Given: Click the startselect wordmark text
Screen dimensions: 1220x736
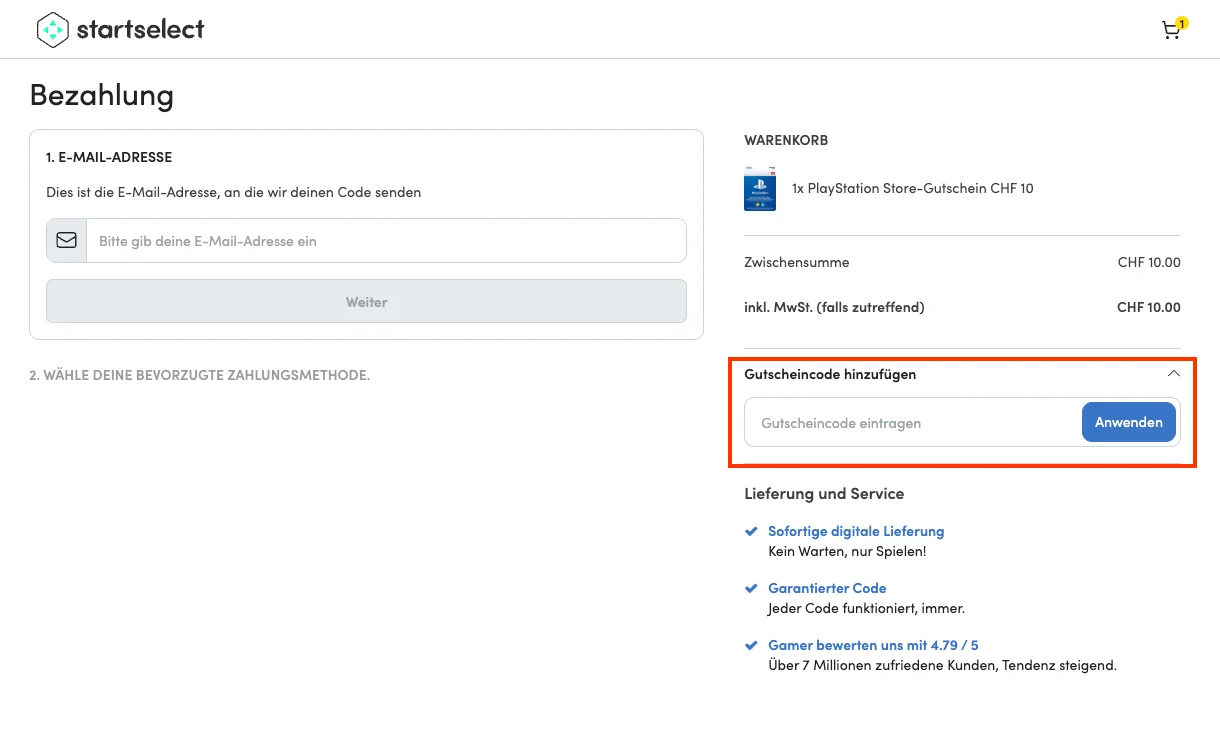Looking at the screenshot, I should tap(140, 30).
